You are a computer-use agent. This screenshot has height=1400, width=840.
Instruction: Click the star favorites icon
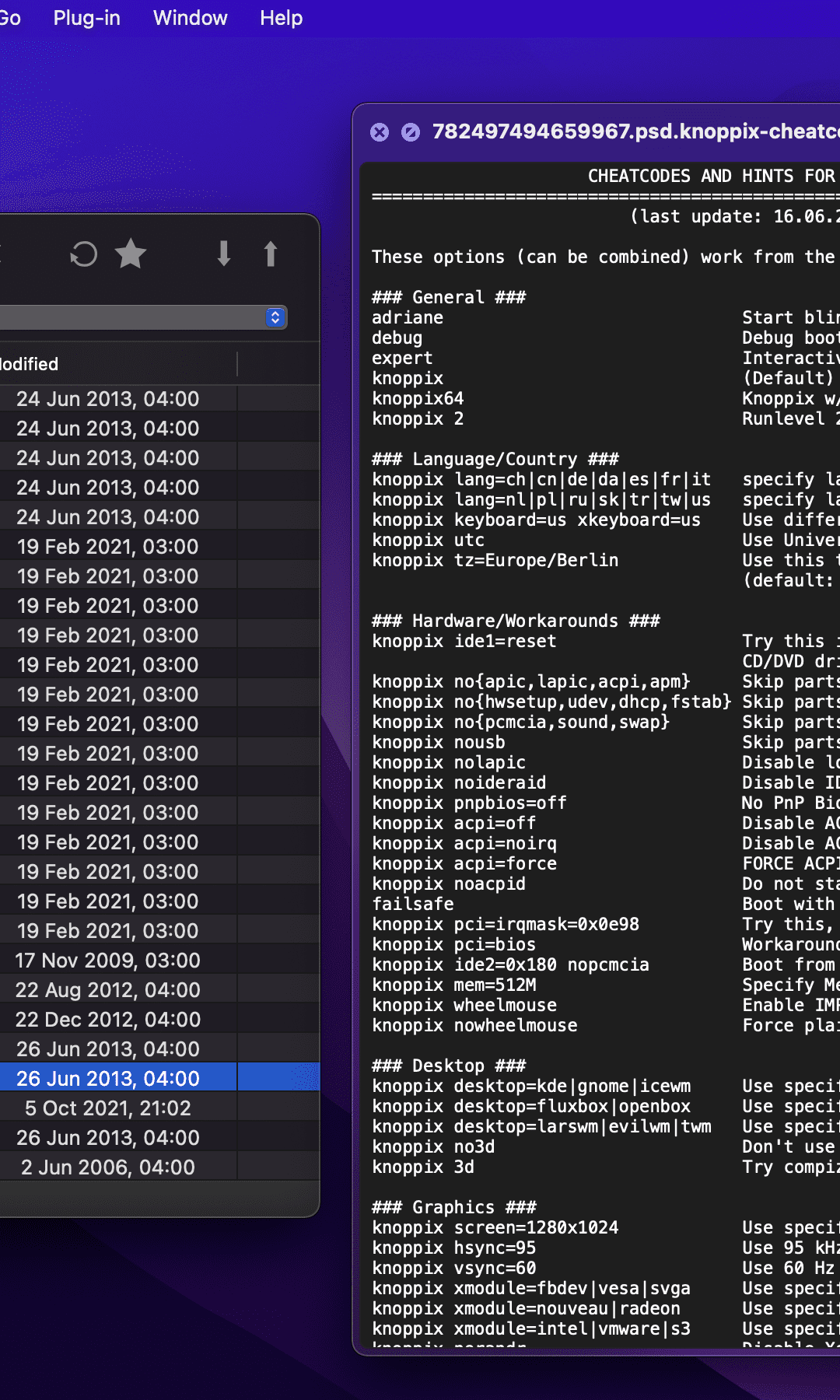click(131, 254)
